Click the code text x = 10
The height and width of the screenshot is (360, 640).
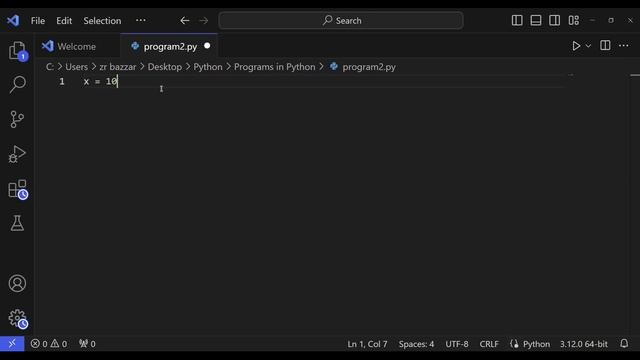pyautogui.click(x=100, y=82)
